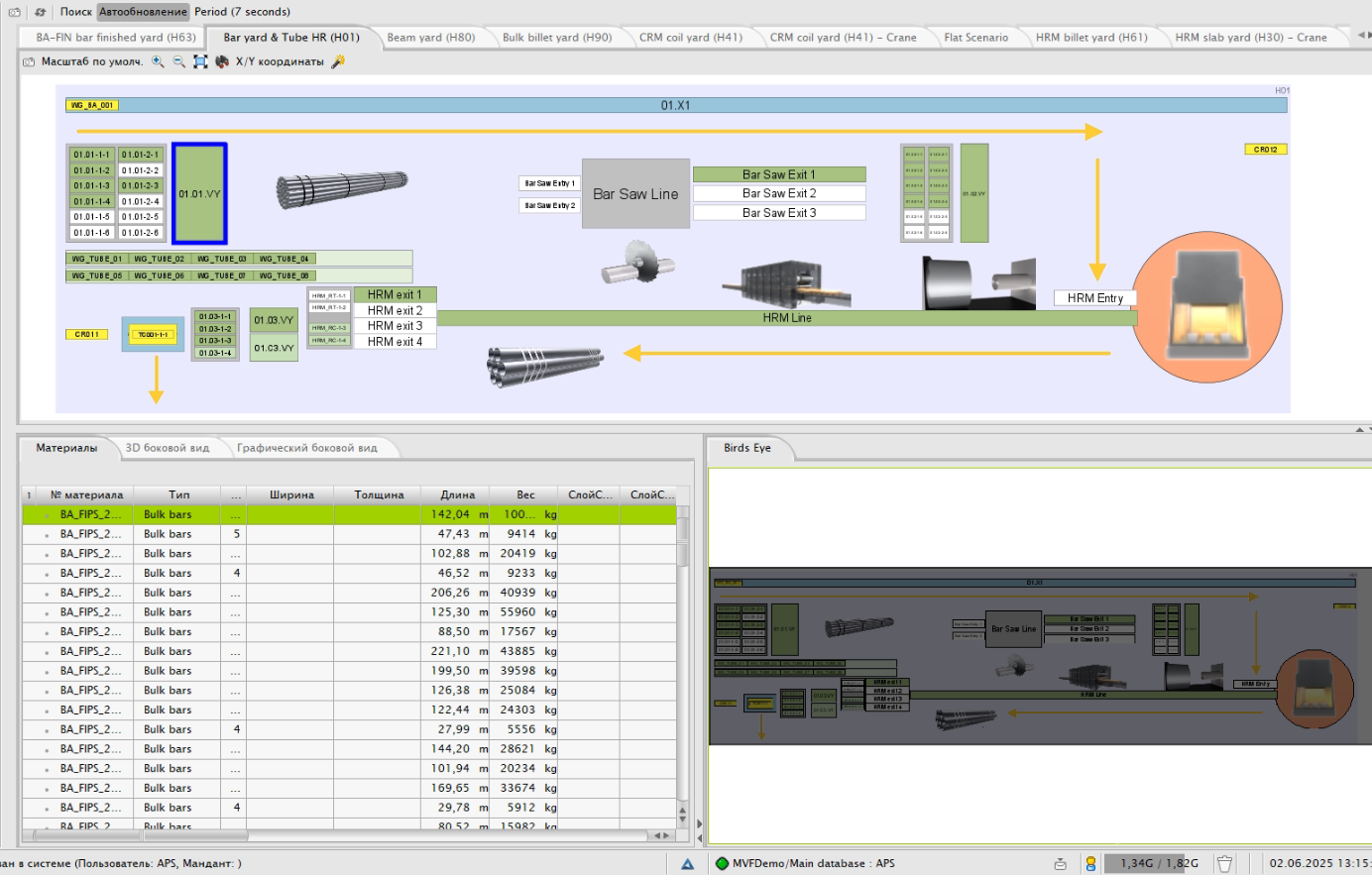The image size is (1372, 875).
Task: Switch to Beam yard (H80) tab
Action: click(x=431, y=37)
